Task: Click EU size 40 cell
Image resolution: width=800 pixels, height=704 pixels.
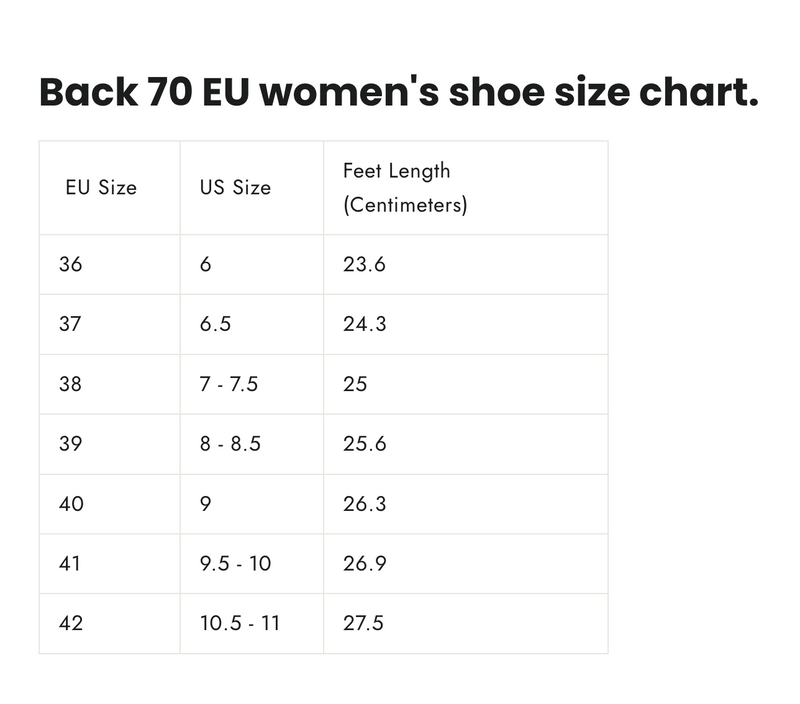Action: point(71,504)
